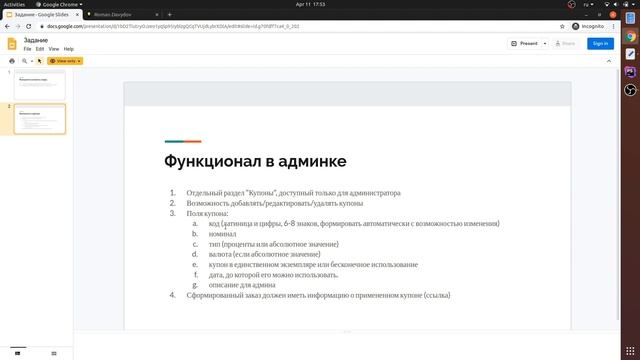This screenshot has height=360, width=640.
Task: Close the Задание Google Slides tab
Action: click(77, 15)
